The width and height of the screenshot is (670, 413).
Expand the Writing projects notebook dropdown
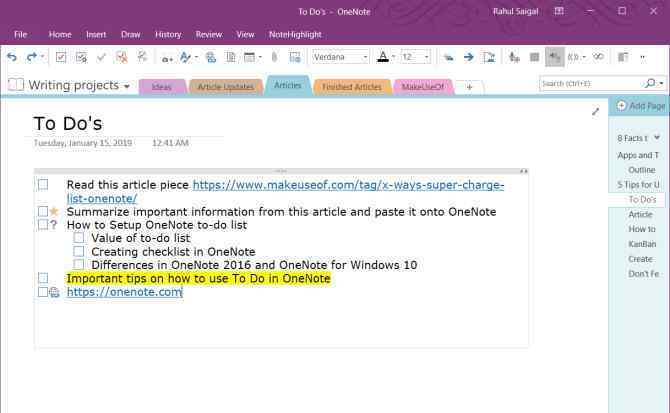pos(127,86)
